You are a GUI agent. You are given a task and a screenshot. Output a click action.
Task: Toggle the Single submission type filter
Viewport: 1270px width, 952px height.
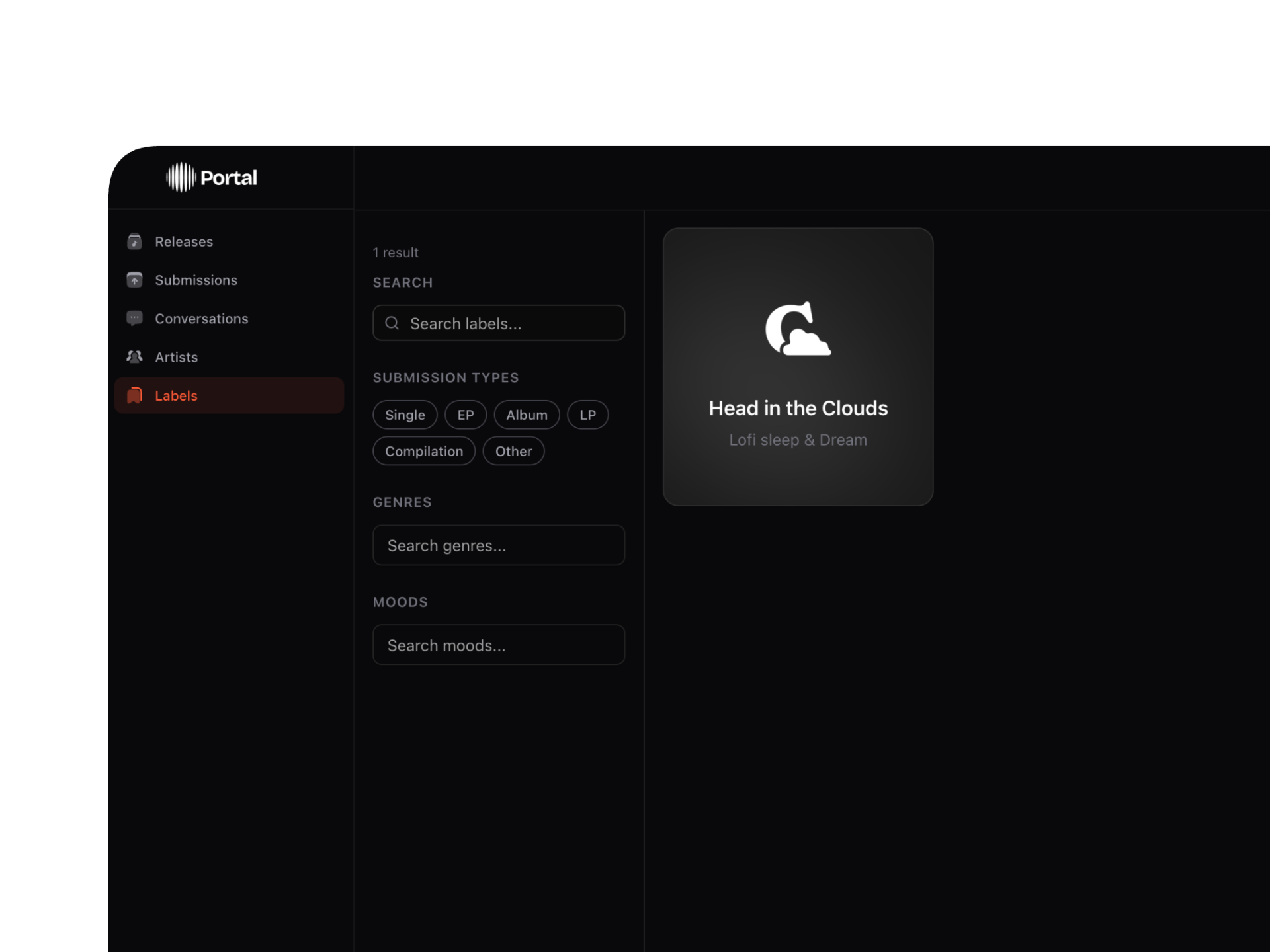405,415
